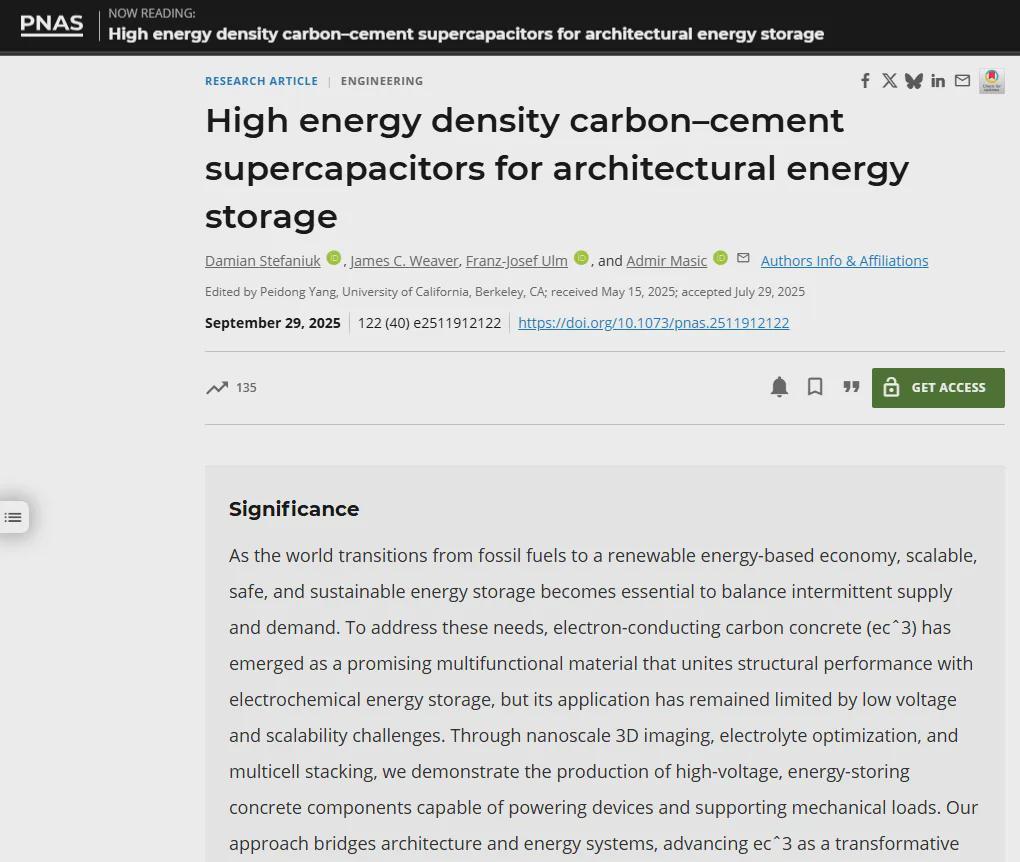
Task: Click the corresponding author mail icon
Action: coord(743,258)
